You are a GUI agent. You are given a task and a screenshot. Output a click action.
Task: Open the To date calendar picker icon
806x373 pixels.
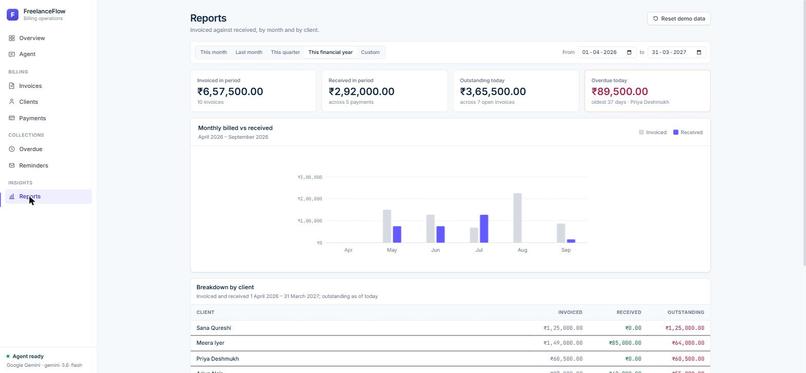(x=699, y=52)
